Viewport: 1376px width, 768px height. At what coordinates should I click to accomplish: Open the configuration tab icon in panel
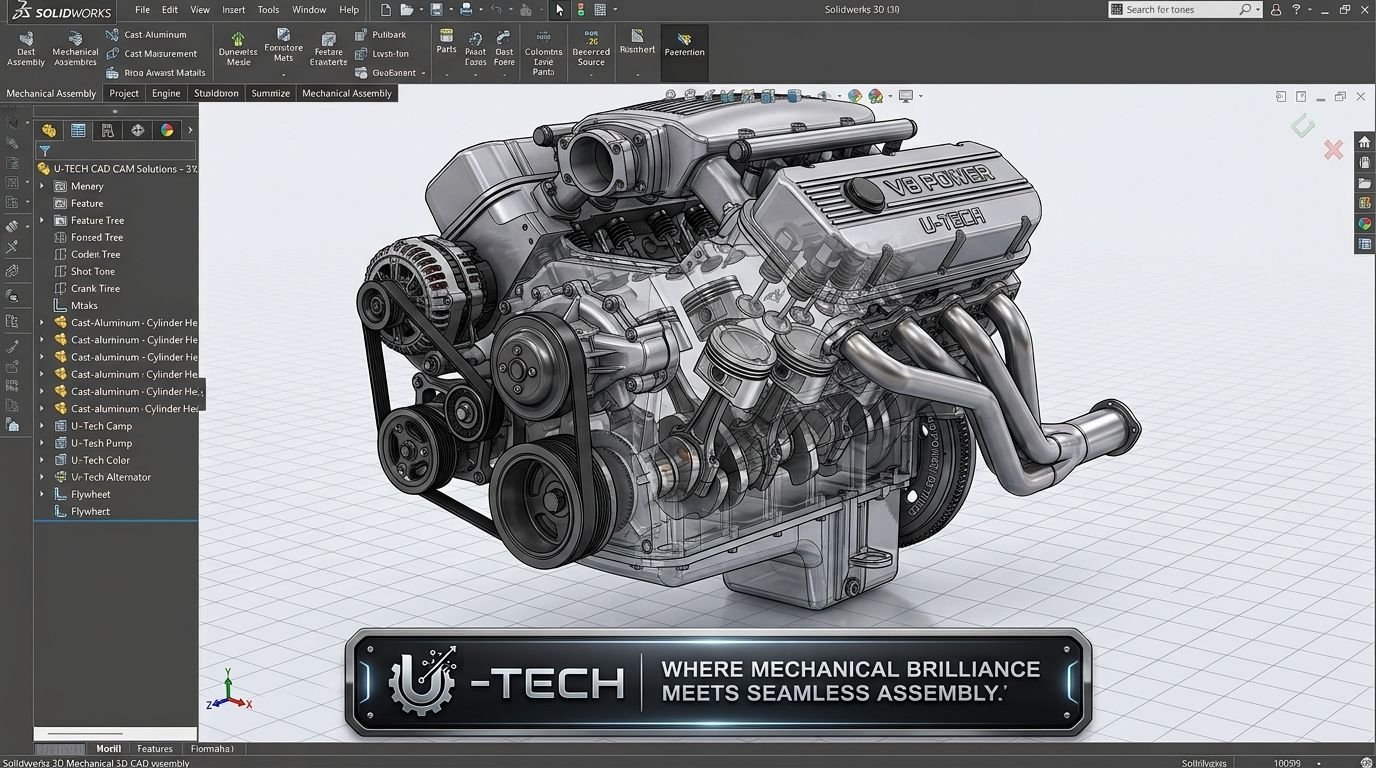(x=108, y=131)
